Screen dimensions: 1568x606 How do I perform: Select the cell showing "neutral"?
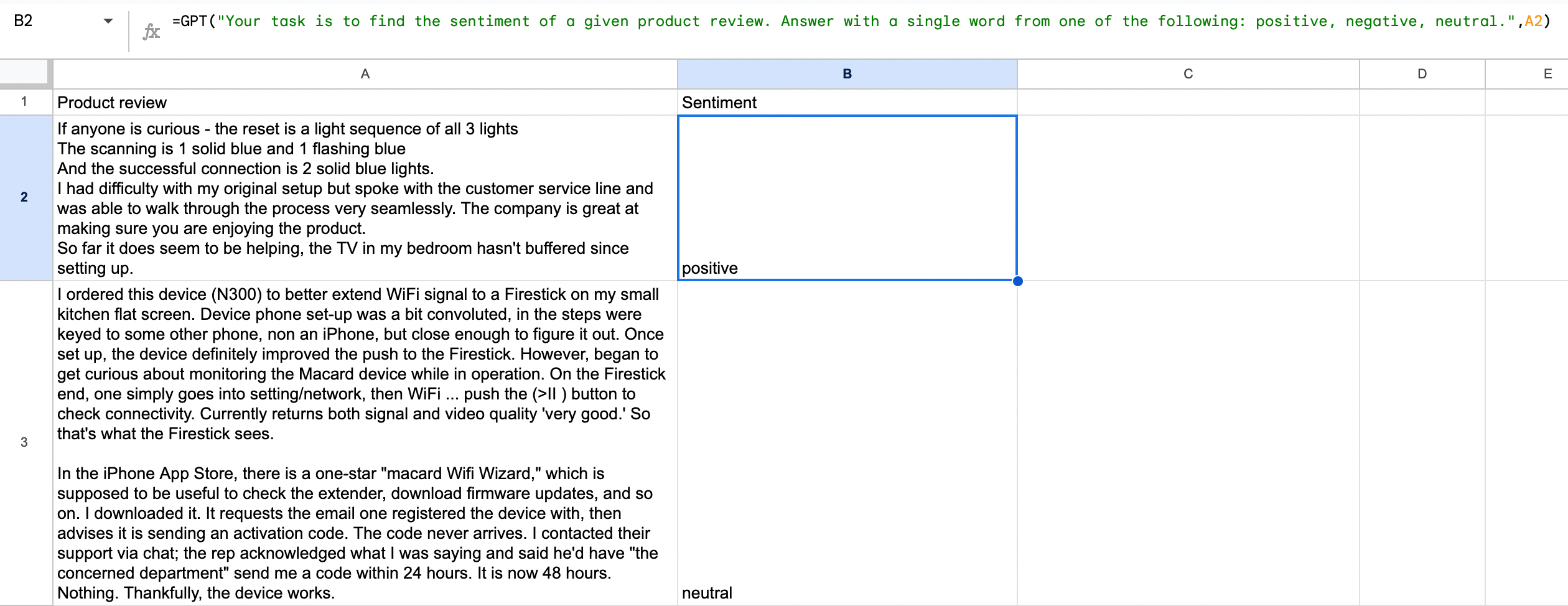tap(847, 442)
